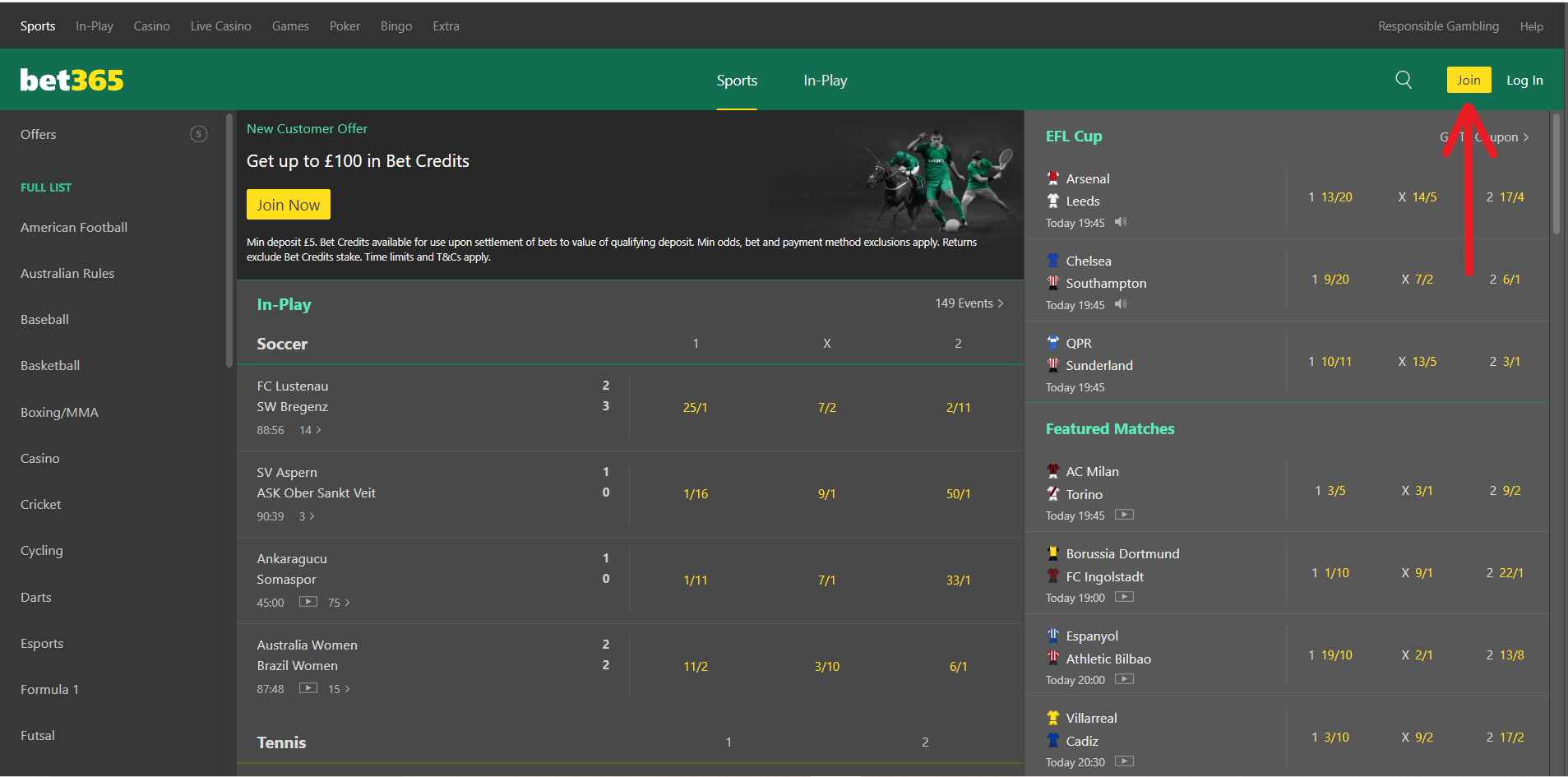Click the Join Now offer button
Screen dimensions: 1568x777
289,205
